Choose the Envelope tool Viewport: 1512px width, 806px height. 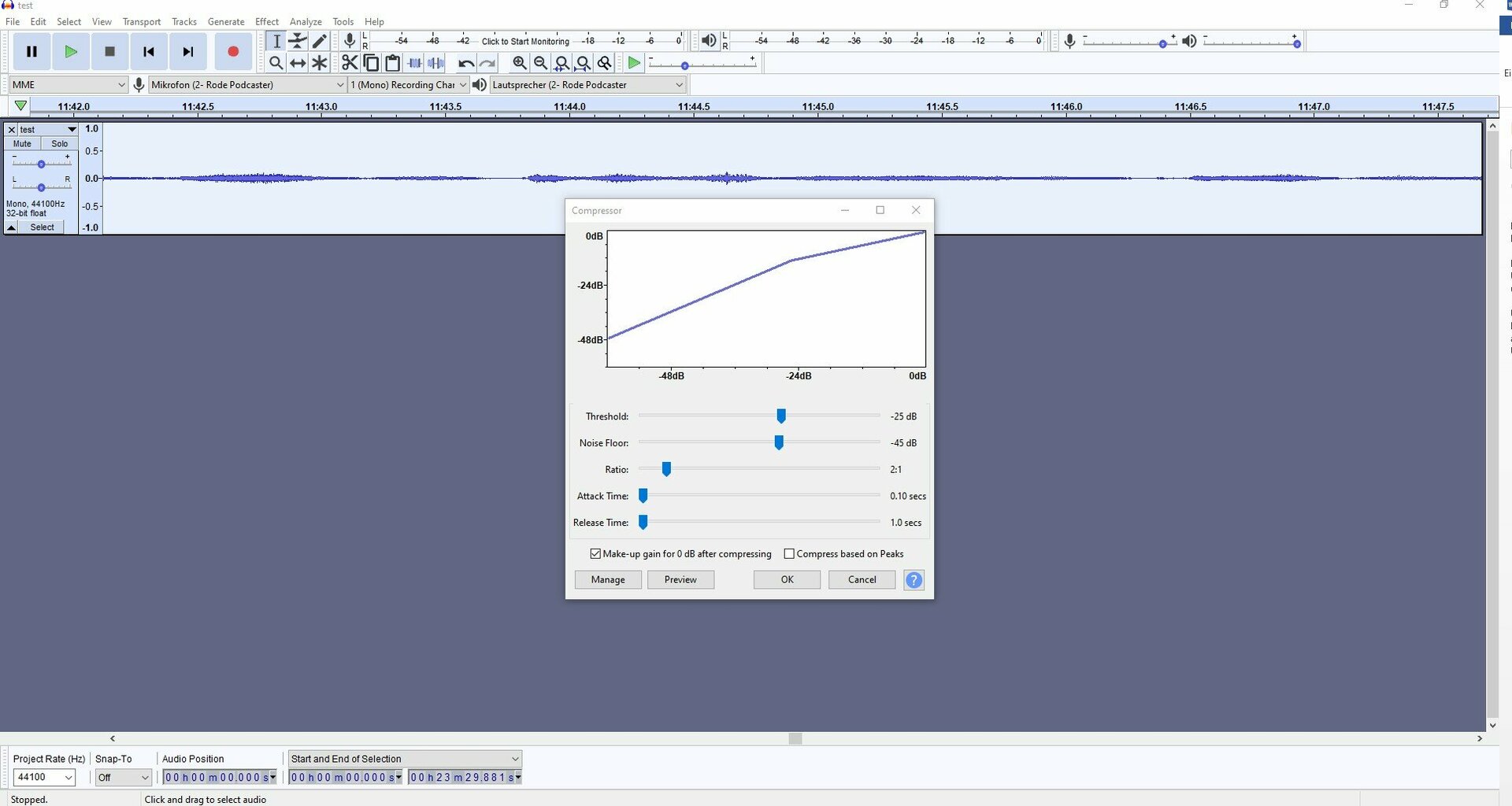pos(297,41)
